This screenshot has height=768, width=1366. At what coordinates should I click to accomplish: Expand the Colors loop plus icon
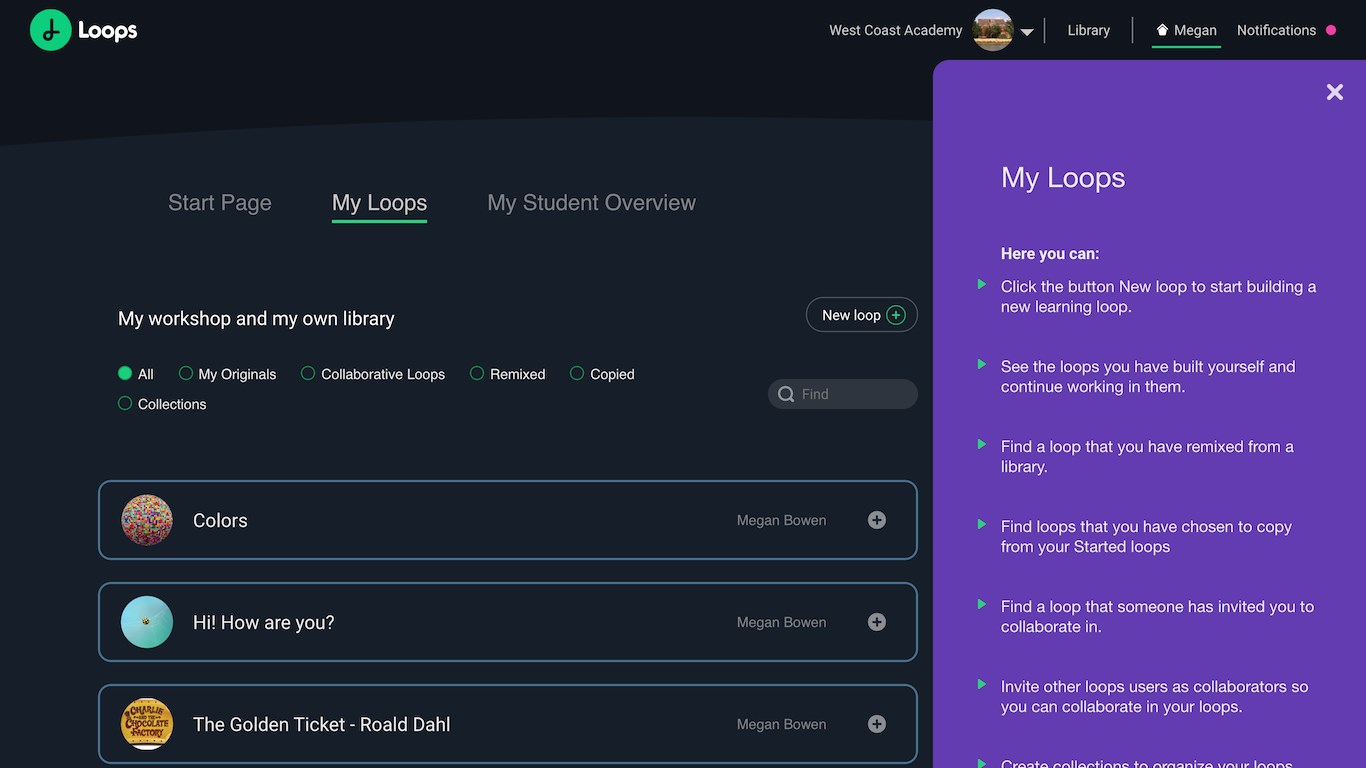(x=877, y=520)
